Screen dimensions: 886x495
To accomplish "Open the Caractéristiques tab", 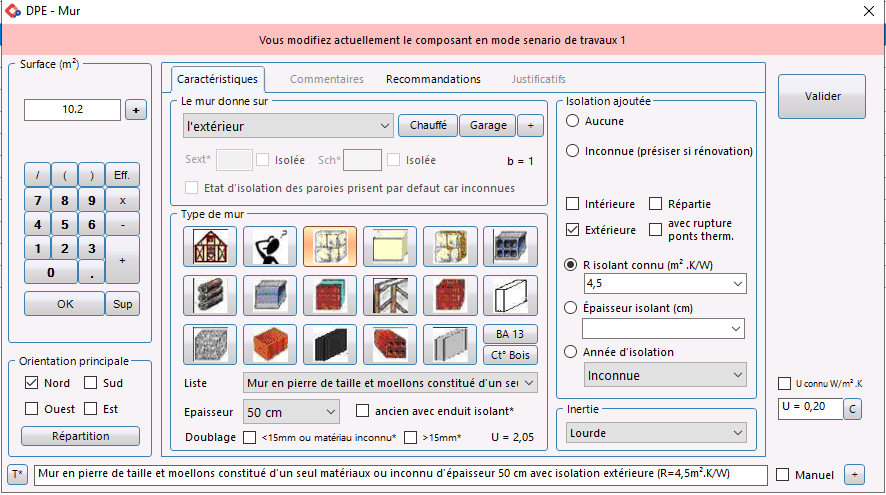I will pyautogui.click(x=217, y=79).
